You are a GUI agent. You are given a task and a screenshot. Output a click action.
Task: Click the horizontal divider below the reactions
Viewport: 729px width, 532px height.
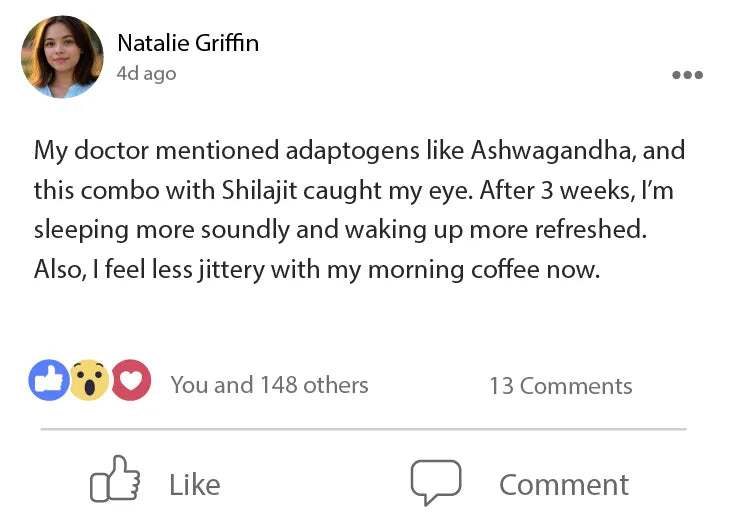(x=363, y=429)
